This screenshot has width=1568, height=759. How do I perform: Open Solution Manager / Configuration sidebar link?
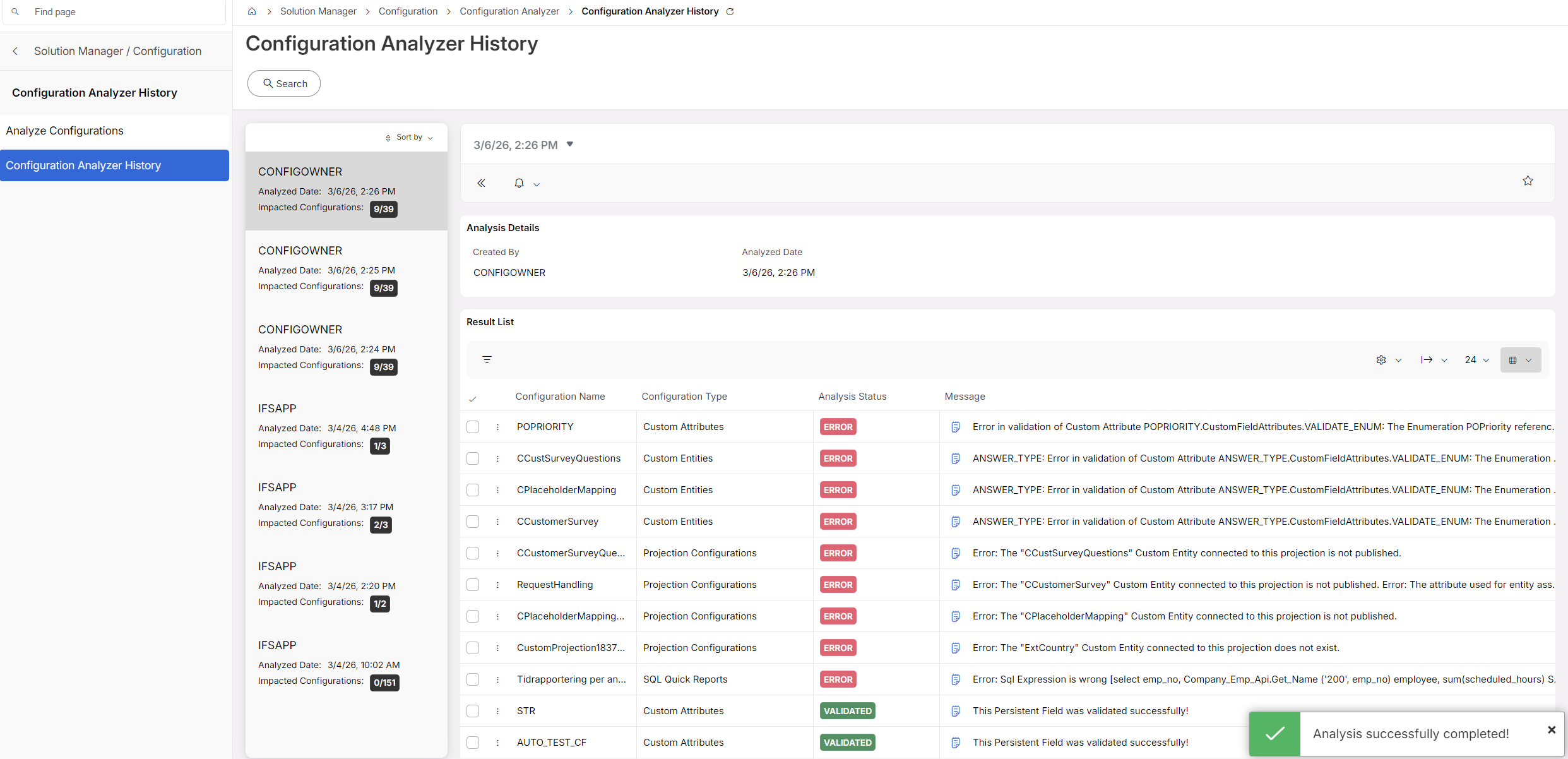point(118,51)
